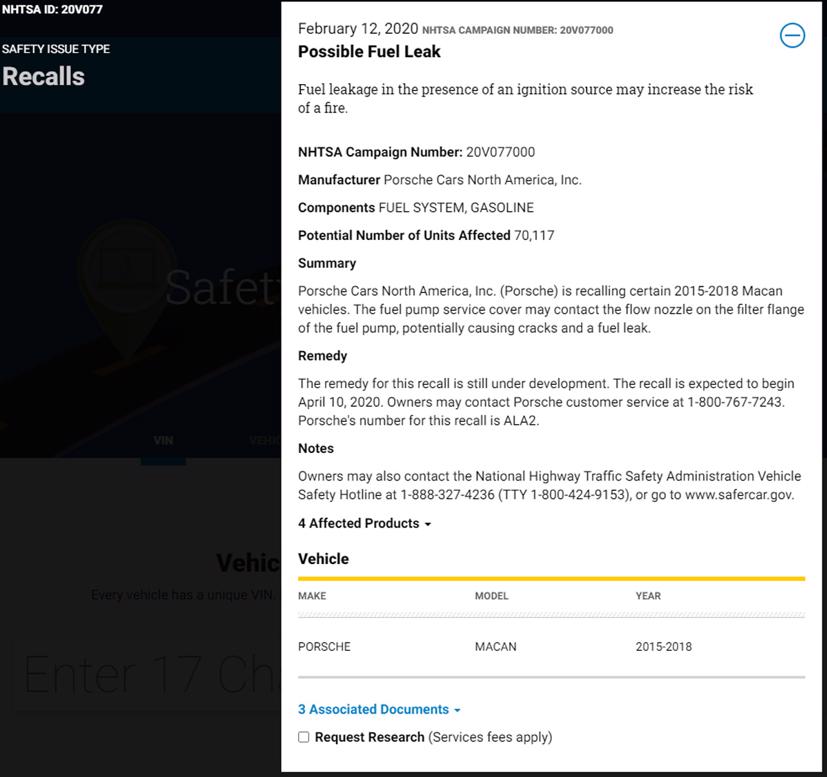Click the map pin icon behind the panel
Viewport: 827px width, 777px height.
tap(125, 285)
